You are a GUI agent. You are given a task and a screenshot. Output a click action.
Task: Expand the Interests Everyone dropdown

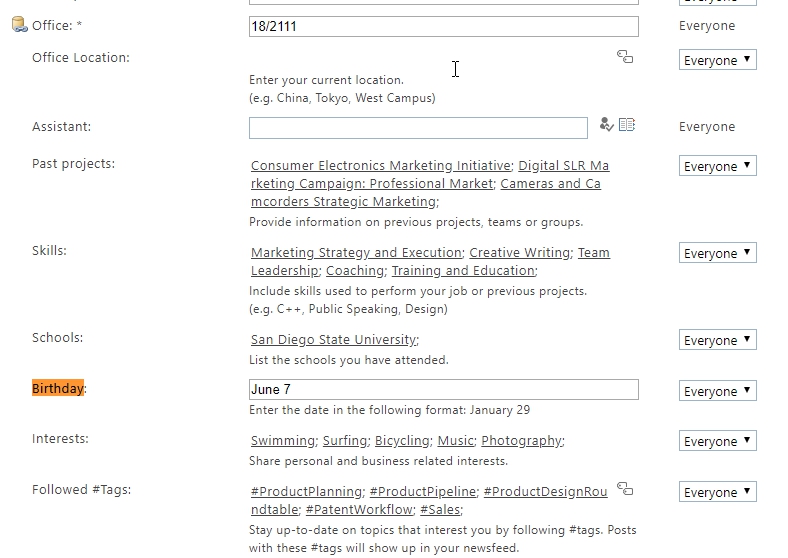(717, 441)
